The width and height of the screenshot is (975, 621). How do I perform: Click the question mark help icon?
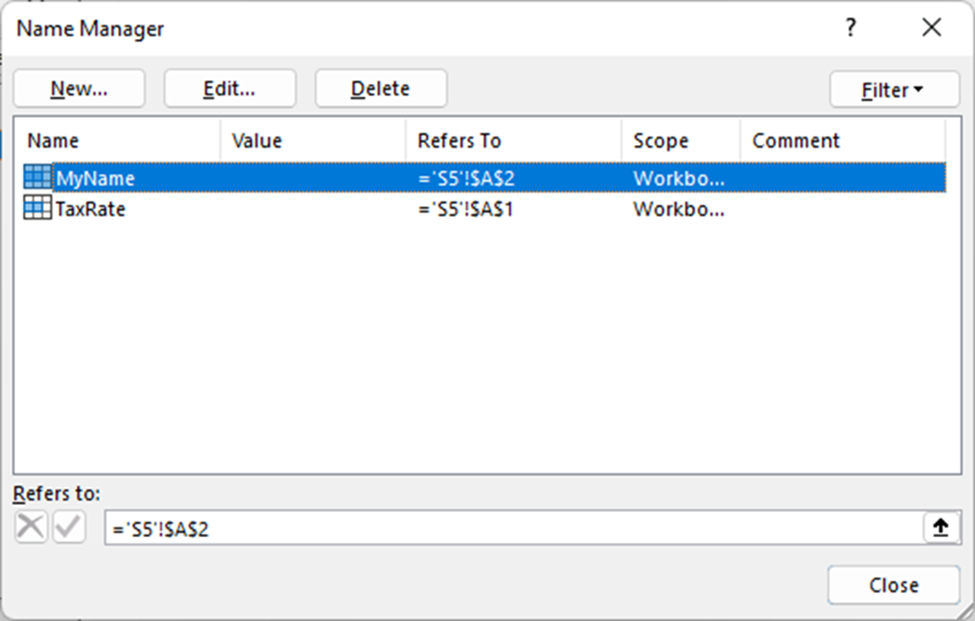[850, 28]
